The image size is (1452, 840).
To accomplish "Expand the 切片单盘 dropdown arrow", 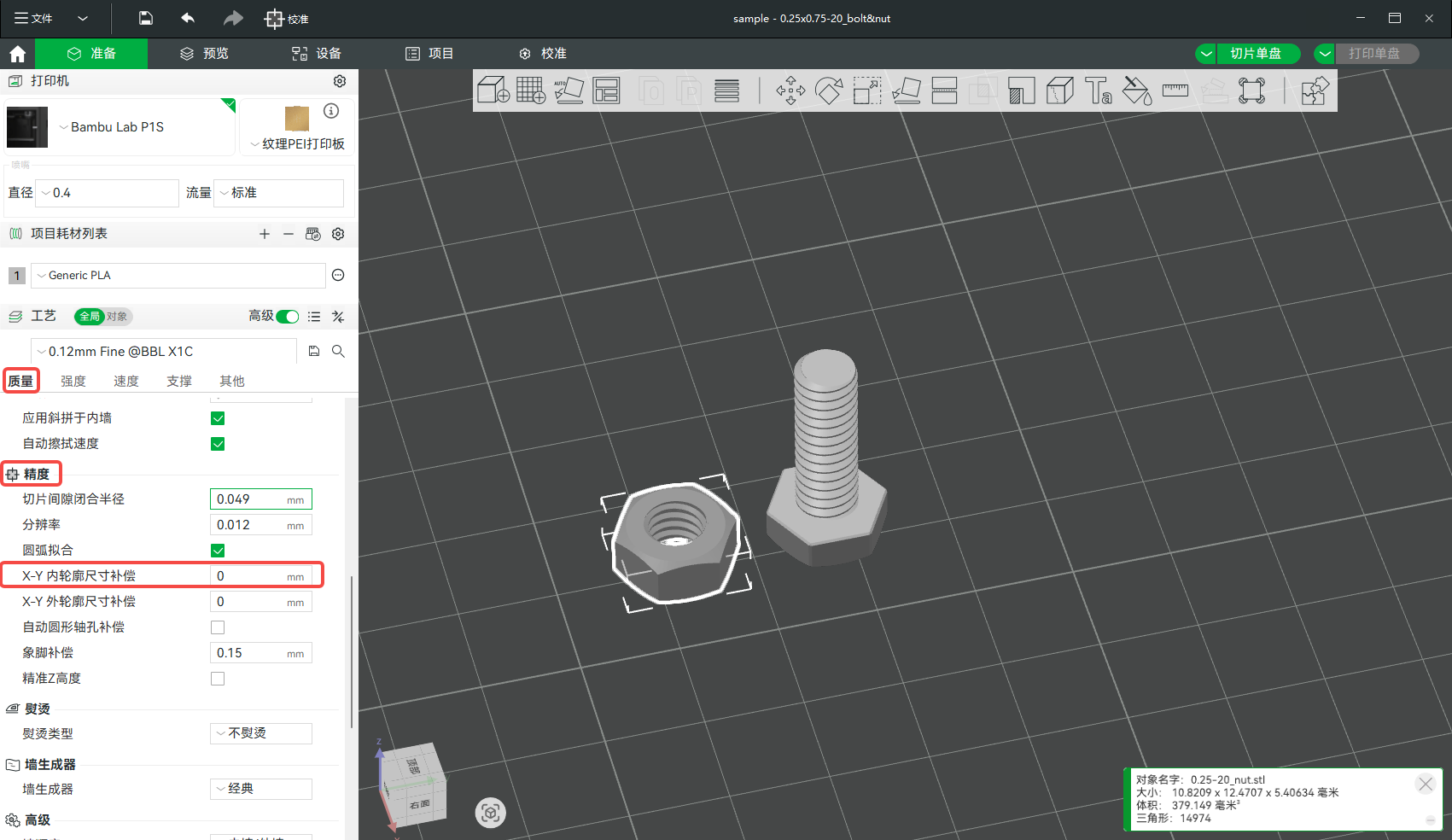I will pyautogui.click(x=1206, y=54).
